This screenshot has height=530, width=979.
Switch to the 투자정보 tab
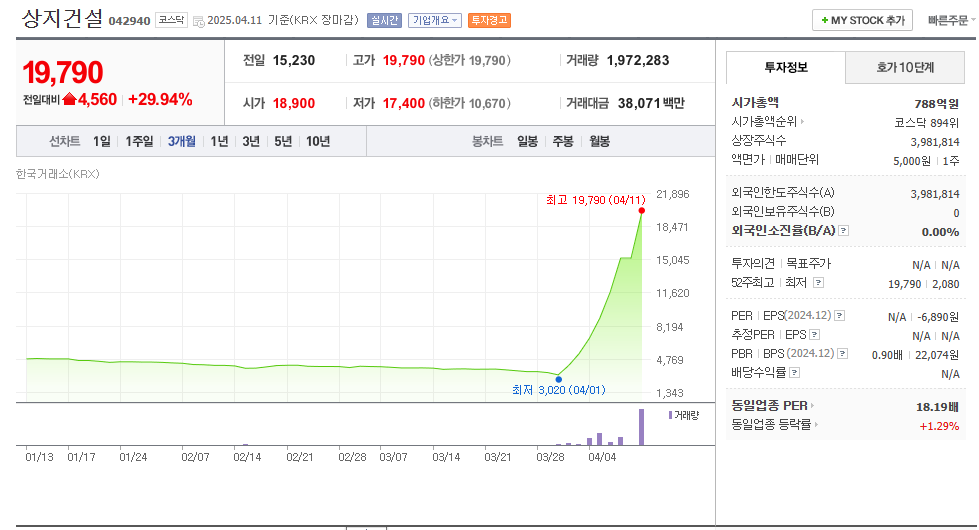(x=785, y=67)
